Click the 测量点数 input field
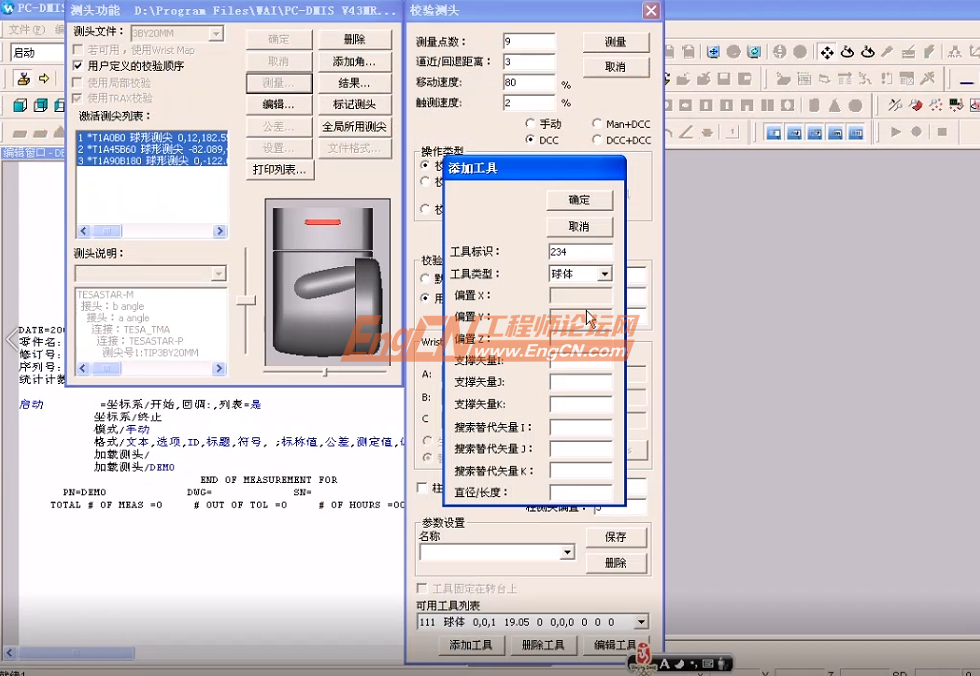This screenshot has width=980, height=676. (529, 41)
